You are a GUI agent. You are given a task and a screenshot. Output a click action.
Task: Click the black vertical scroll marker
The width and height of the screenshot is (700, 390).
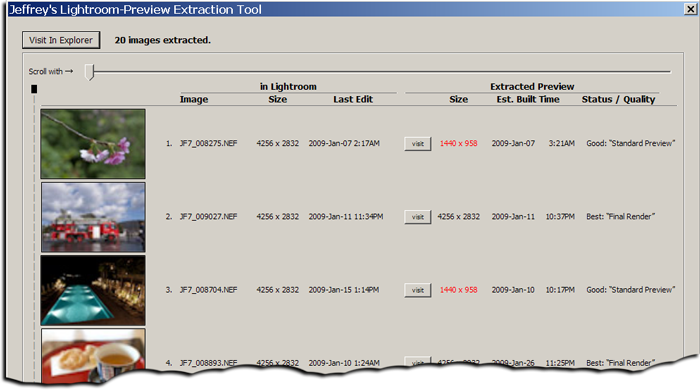coord(34,89)
